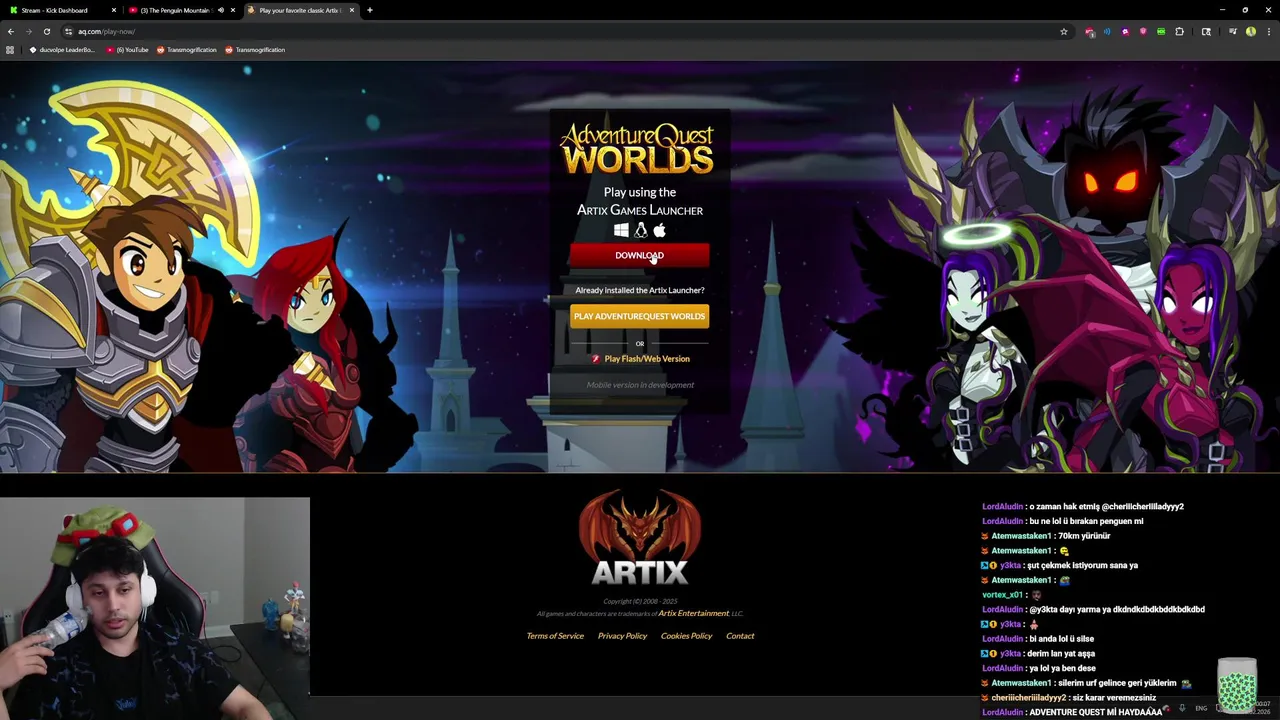
Task: Open the purple extension icon
Action: [x=1125, y=31]
